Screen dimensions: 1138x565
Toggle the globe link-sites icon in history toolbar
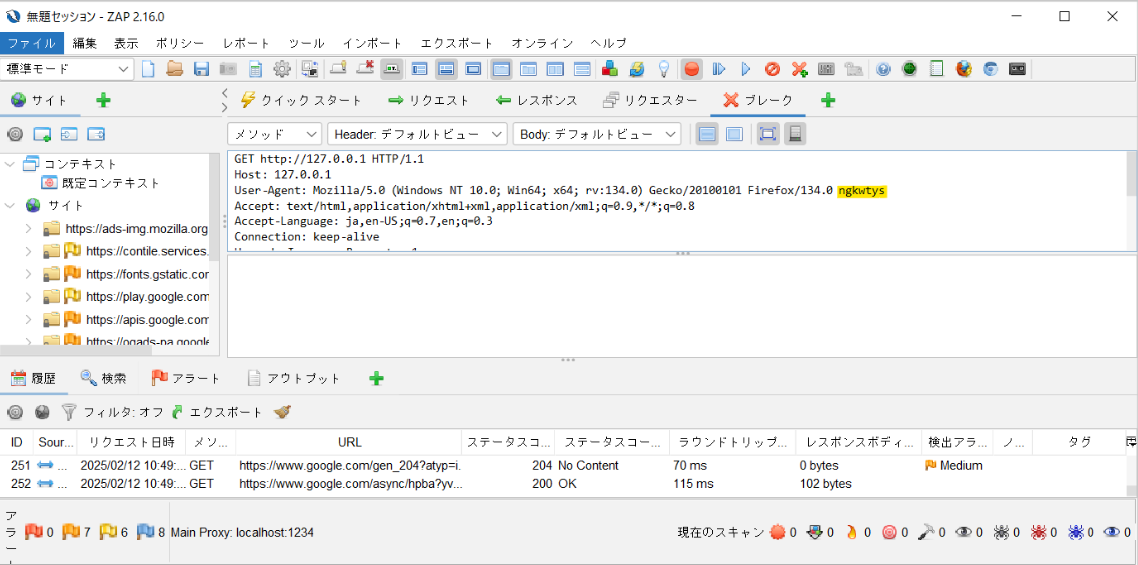click(42, 412)
